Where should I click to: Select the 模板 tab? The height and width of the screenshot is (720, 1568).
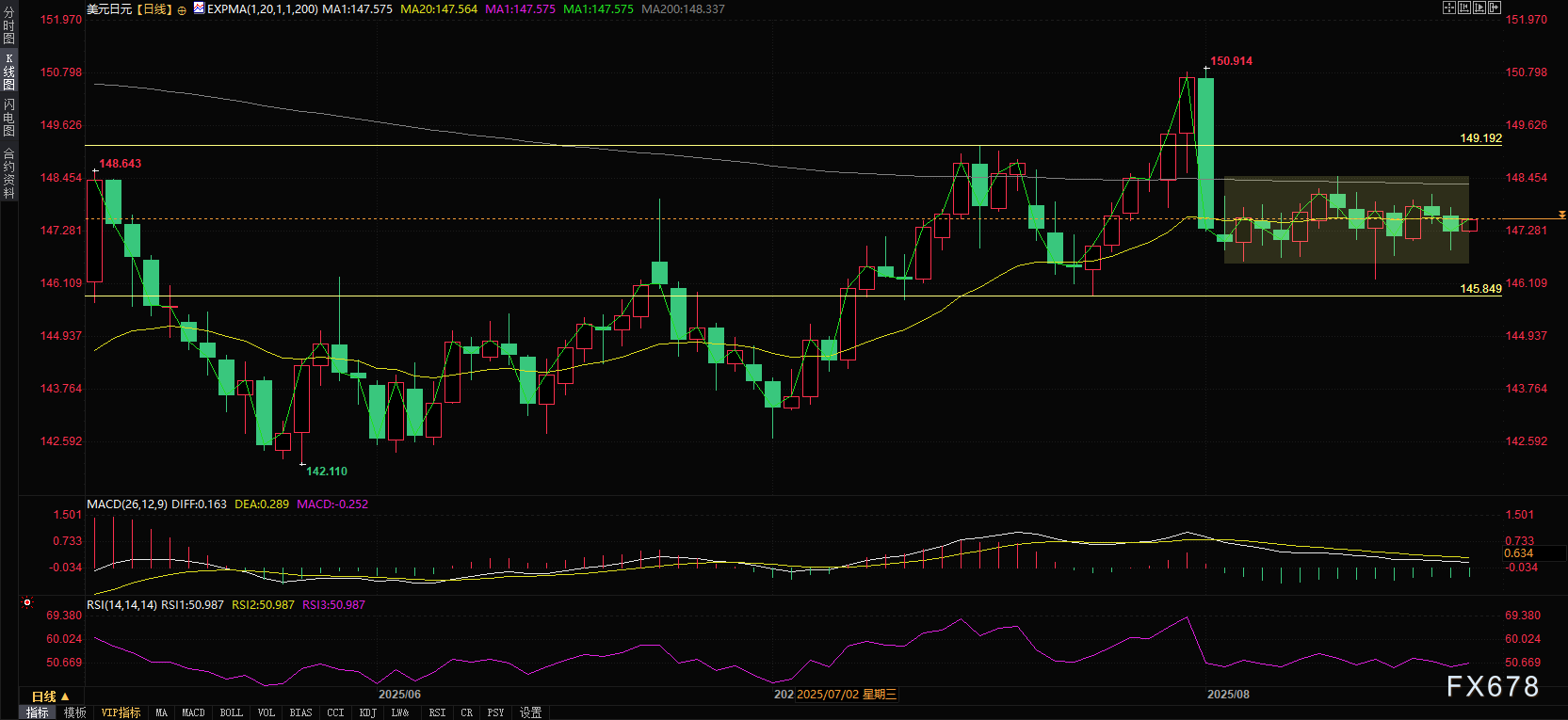point(75,712)
